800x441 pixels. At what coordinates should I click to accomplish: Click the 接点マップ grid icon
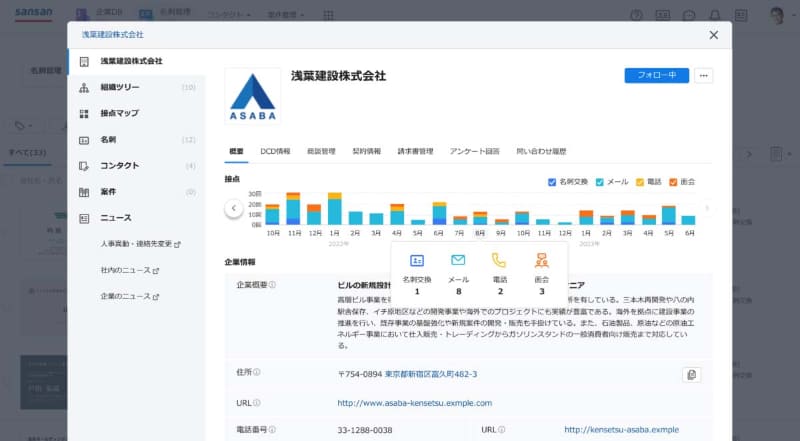(84, 114)
